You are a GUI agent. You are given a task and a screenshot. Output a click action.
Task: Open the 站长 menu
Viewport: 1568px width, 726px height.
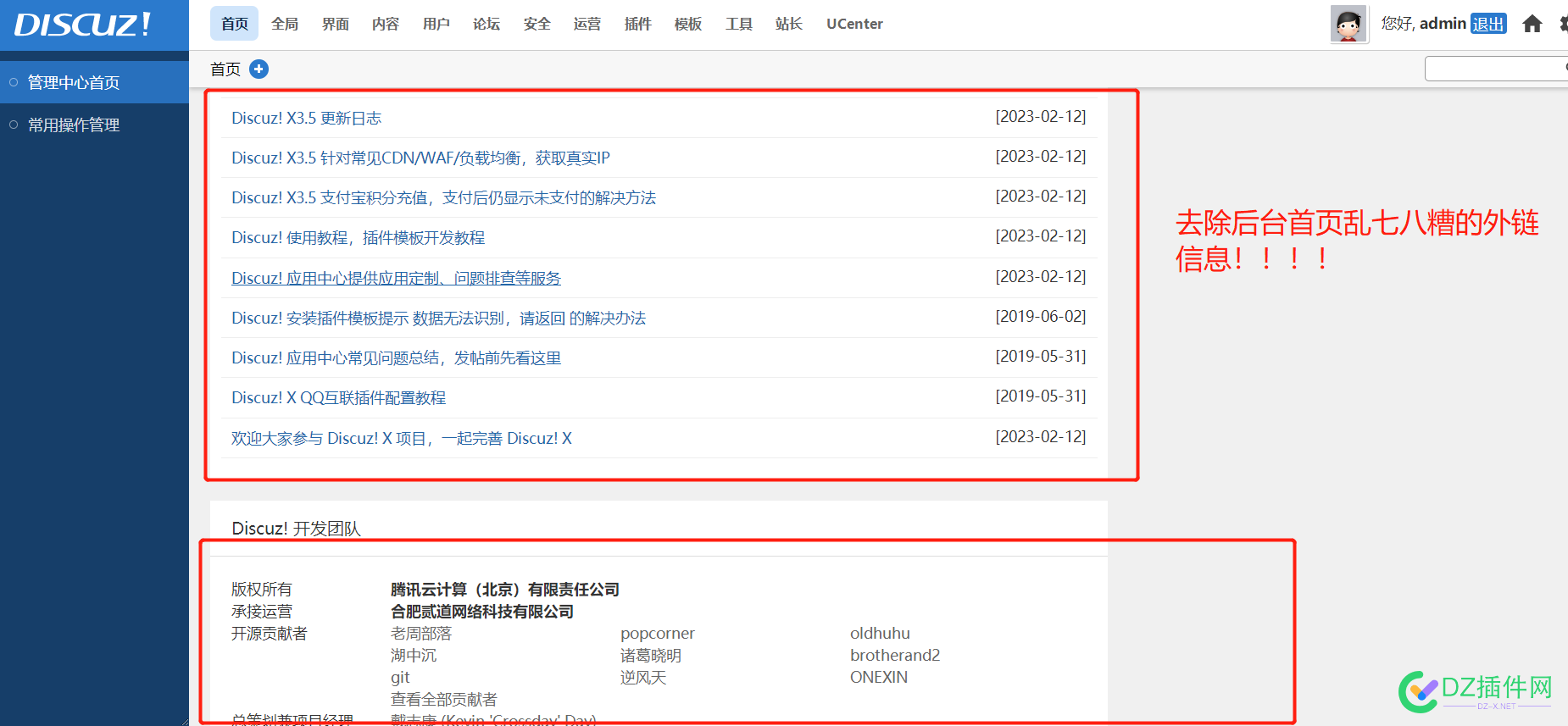[789, 24]
